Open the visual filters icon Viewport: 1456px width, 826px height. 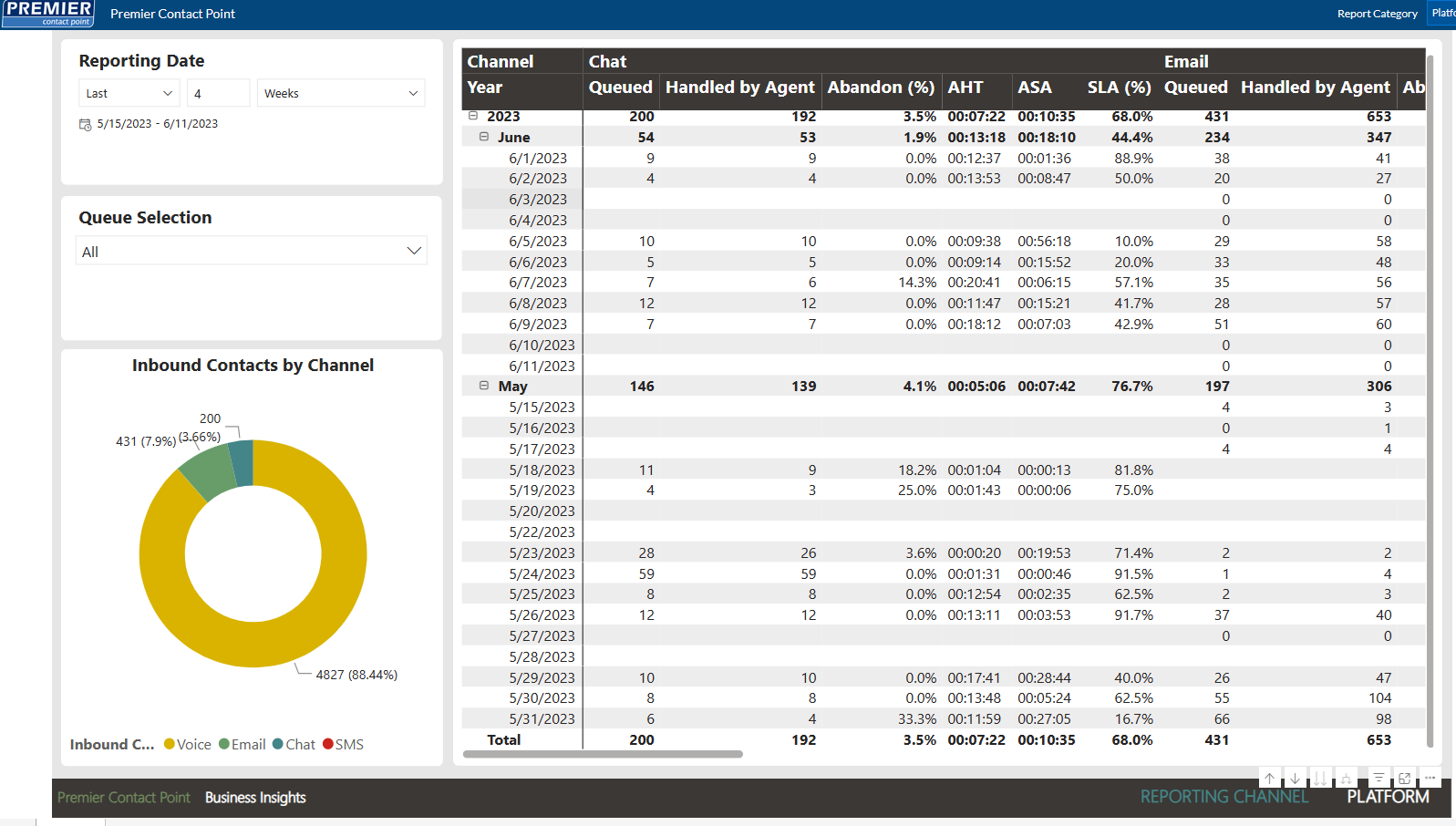[x=1379, y=779]
